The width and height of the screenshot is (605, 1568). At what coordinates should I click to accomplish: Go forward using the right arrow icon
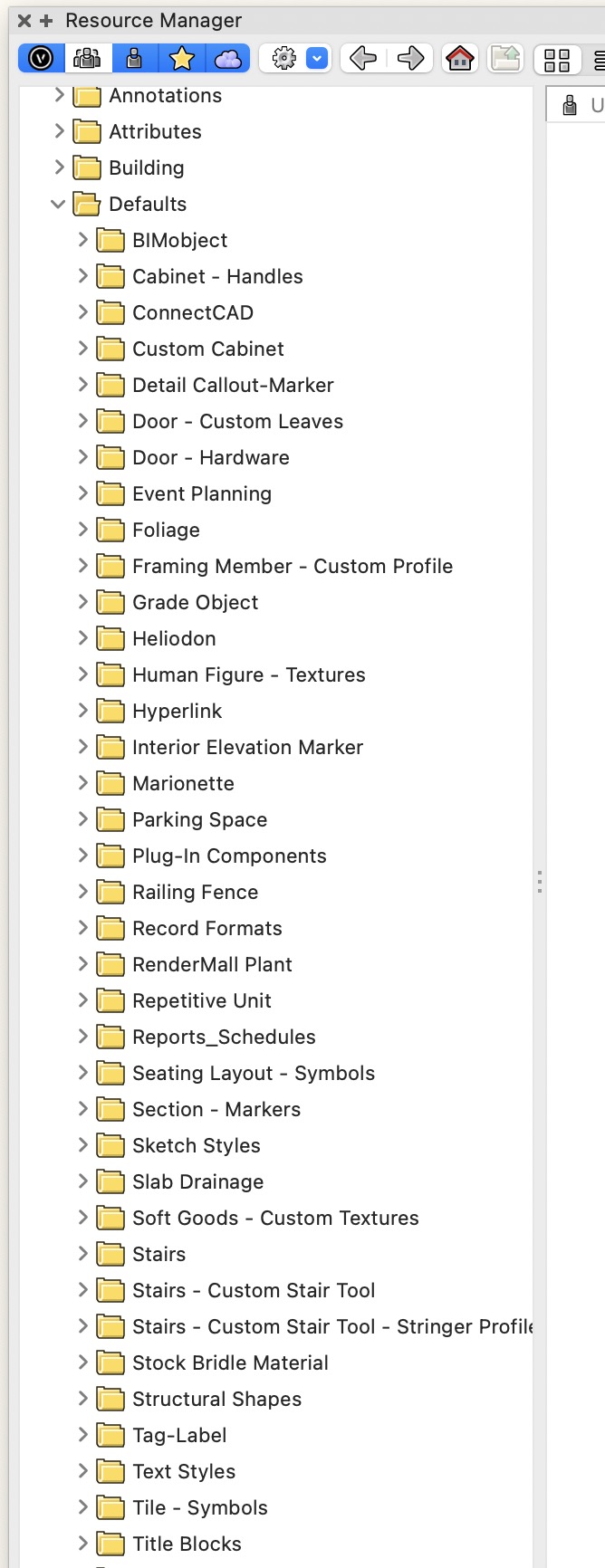click(410, 58)
